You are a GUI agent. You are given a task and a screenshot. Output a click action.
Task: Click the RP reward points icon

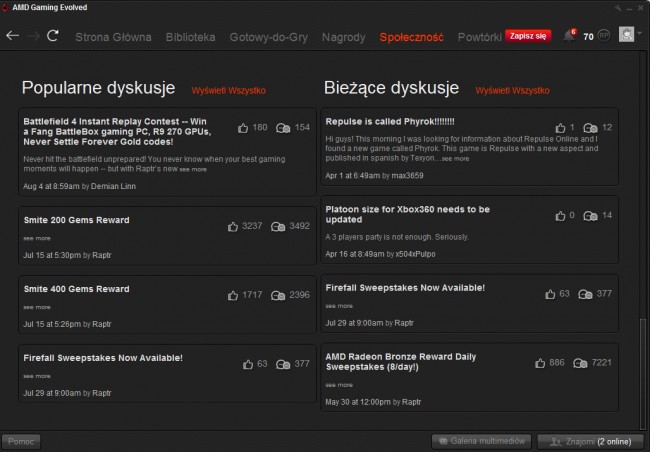click(604, 36)
